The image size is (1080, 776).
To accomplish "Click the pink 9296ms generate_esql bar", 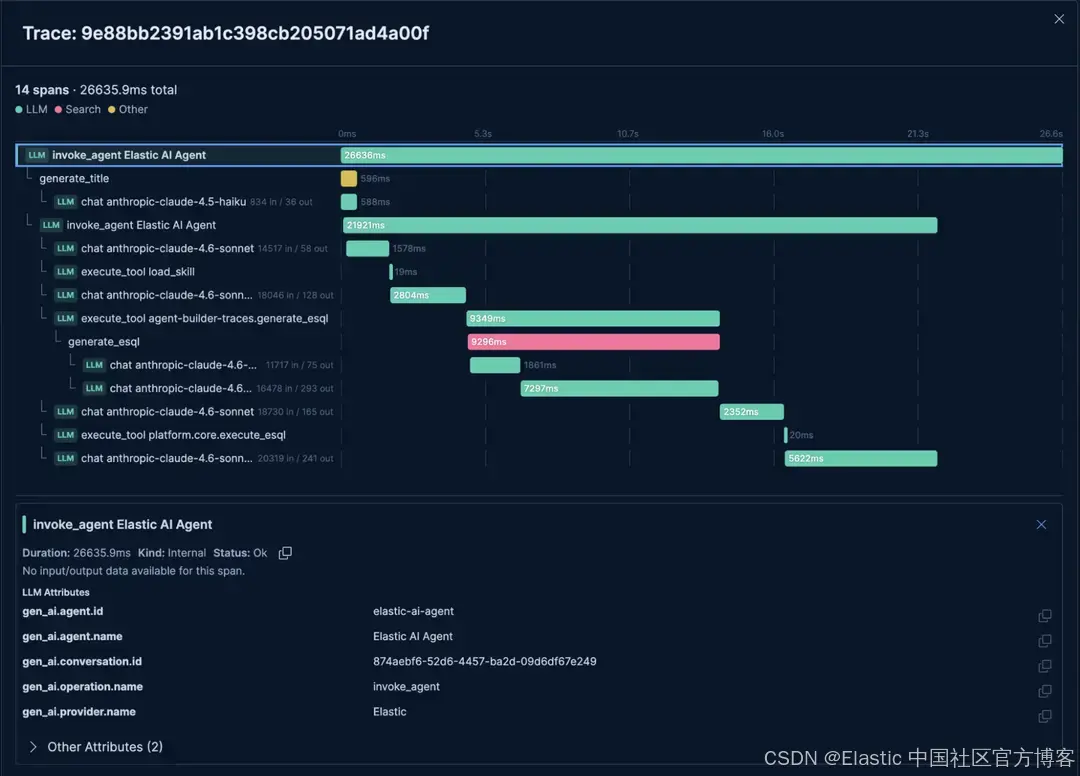I will 594,342.
